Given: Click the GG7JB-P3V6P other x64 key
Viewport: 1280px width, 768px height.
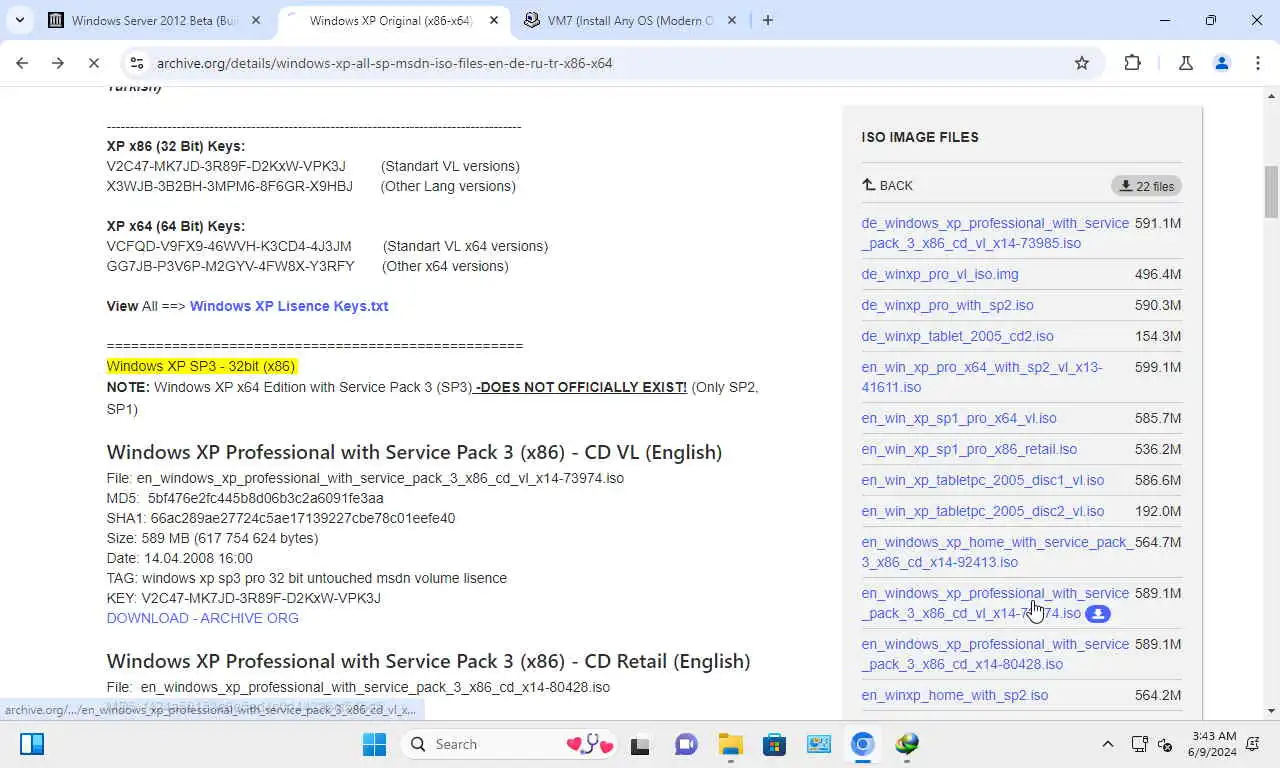Looking at the screenshot, I should coord(231,266).
